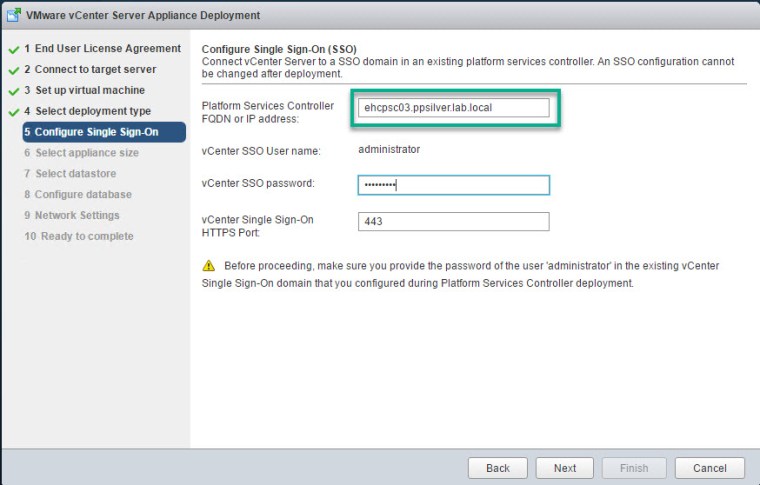Click green checkmark beside Set up virtual machine

pos(14,91)
